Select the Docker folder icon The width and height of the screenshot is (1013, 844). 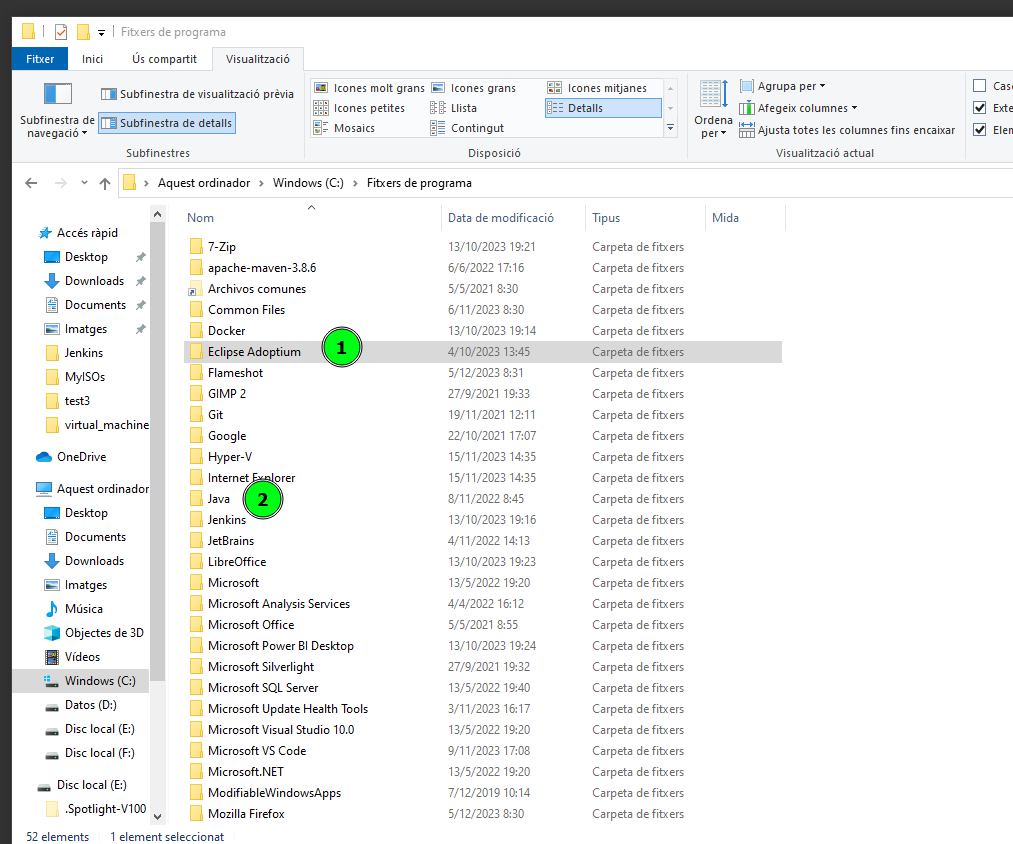pyautogui.click(x=196, y=331)
